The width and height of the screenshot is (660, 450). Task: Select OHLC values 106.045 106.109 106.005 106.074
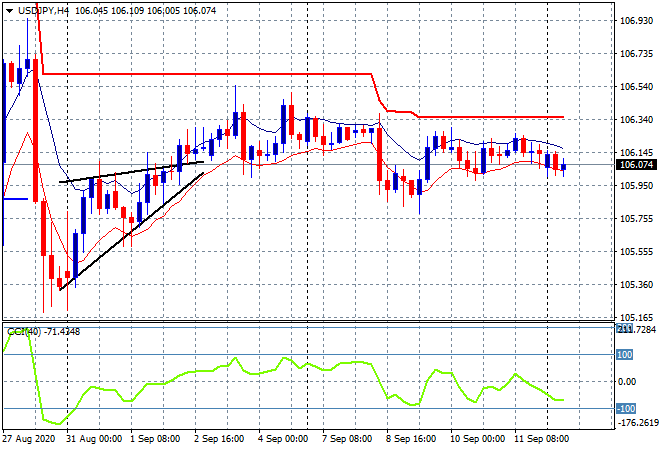[x=146, y=11]
